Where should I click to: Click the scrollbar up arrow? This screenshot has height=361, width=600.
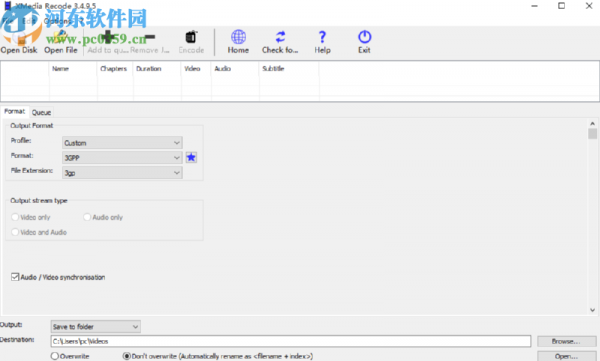592,124
